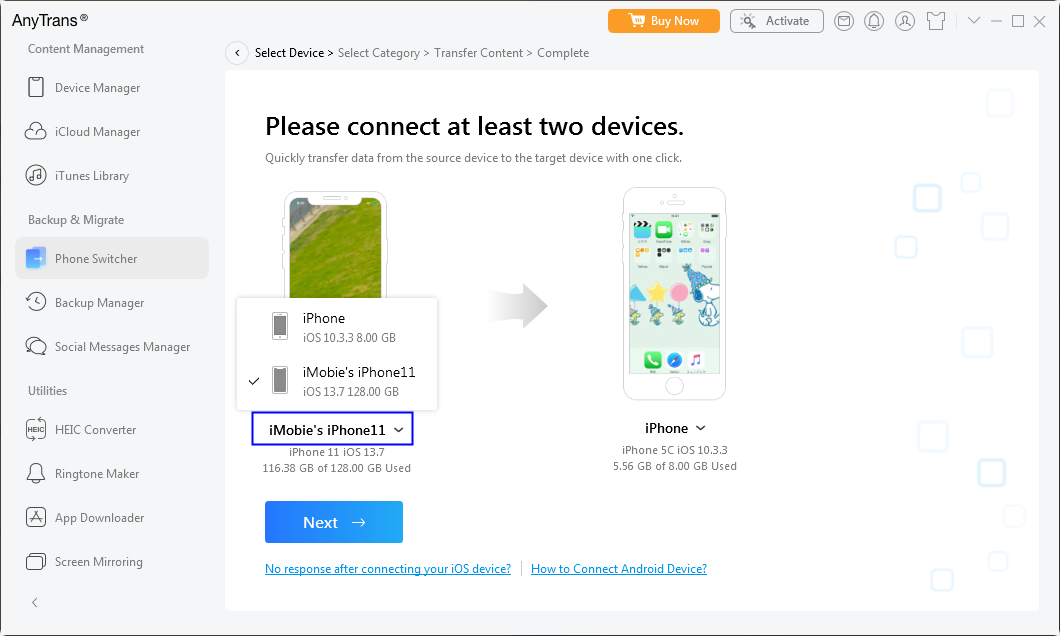This screenshot has width=1060, height=636.
Task: Open iCloud Manager
Action: pyautogui.click(x=112, y=132)
